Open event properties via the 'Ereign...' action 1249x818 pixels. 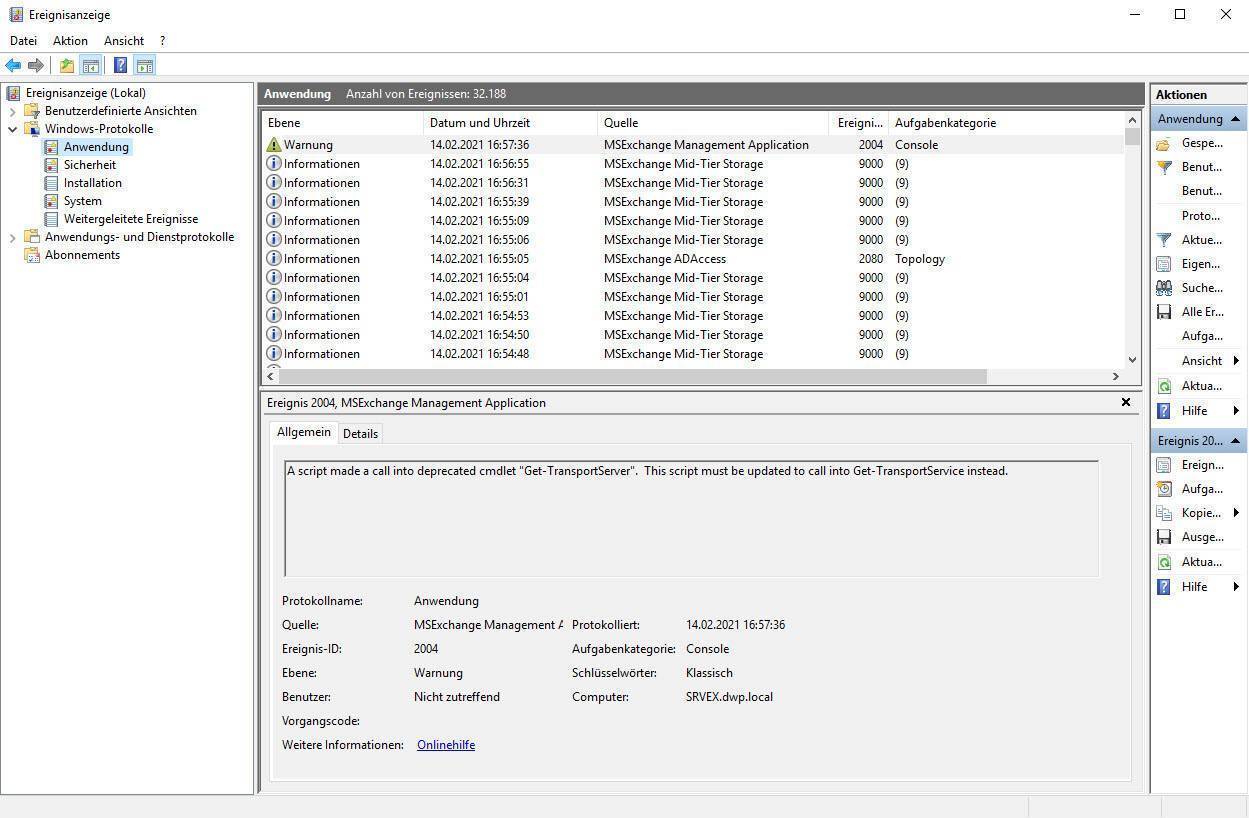1201,465
